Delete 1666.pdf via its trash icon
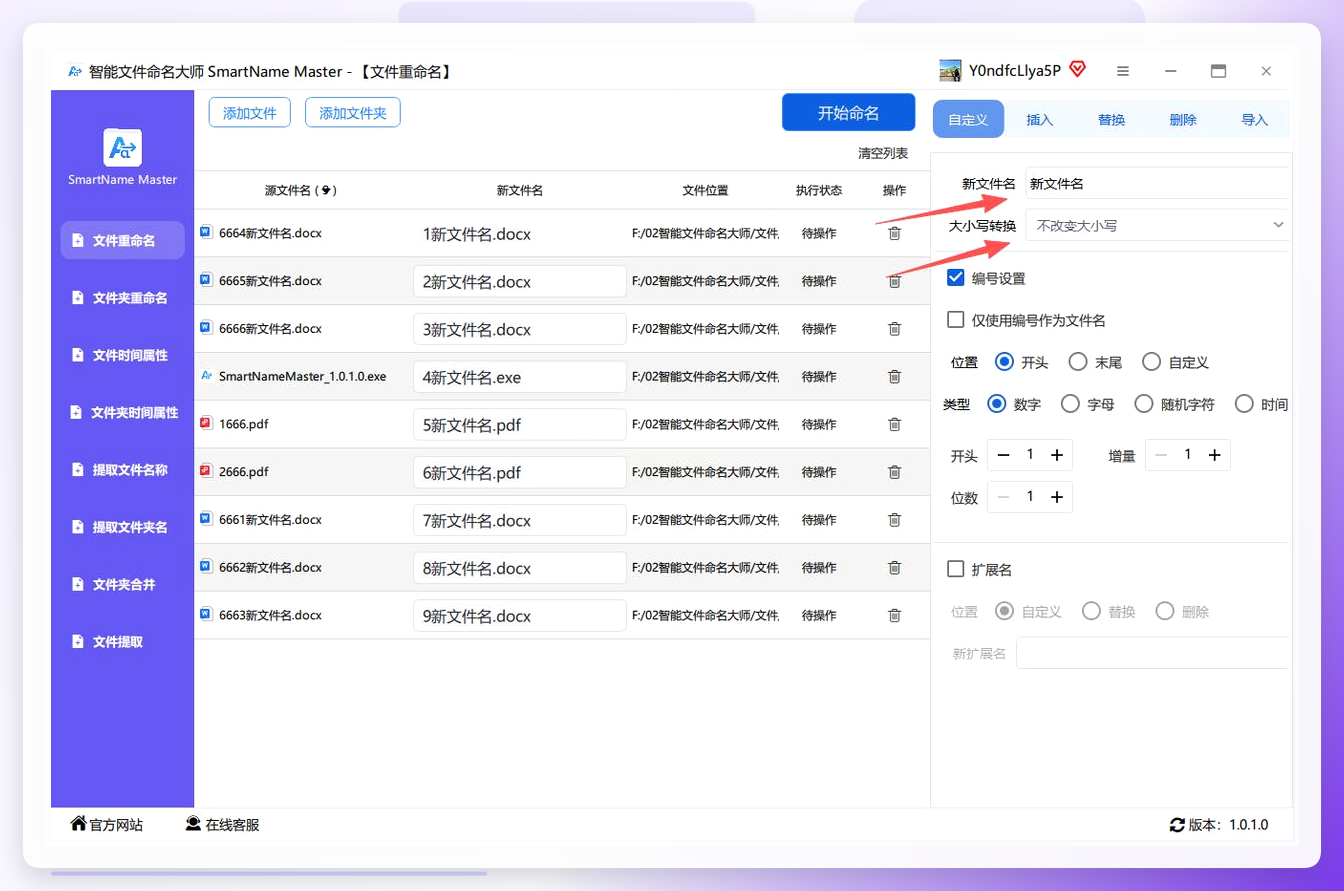This screenshot has width=1344, height=891. tap(894, 424)
